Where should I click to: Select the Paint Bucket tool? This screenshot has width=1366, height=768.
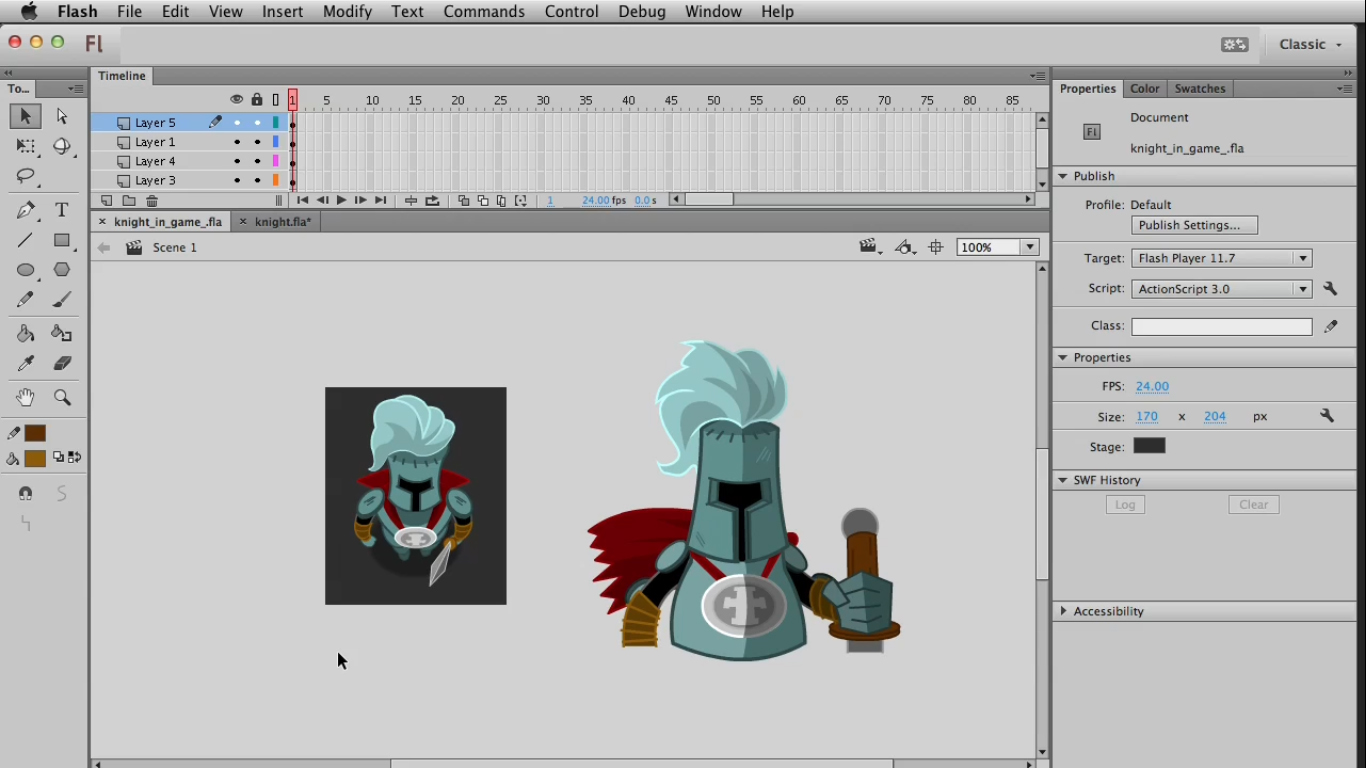coord(25,333)
